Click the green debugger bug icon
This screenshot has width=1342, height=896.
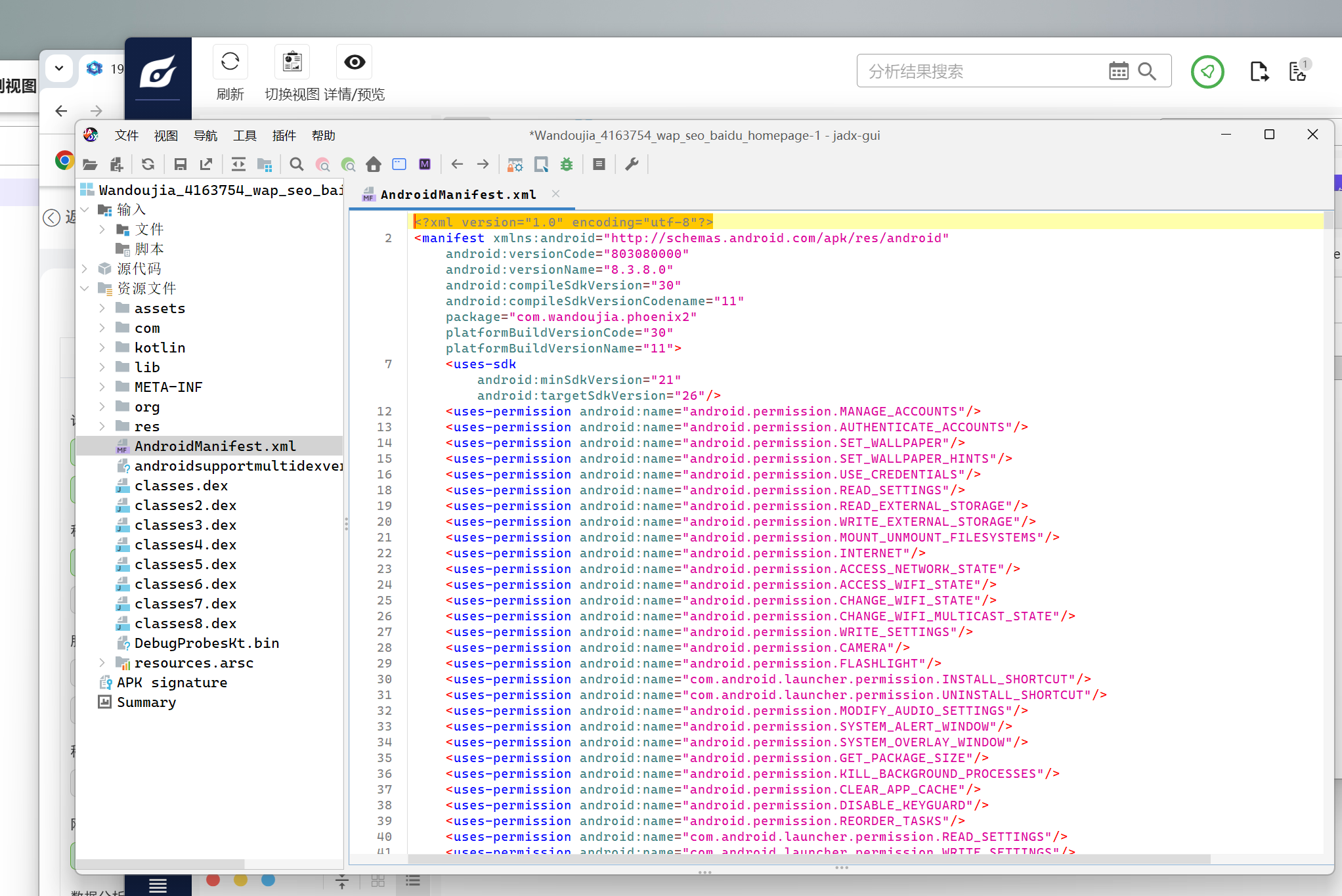coord(567,164)
